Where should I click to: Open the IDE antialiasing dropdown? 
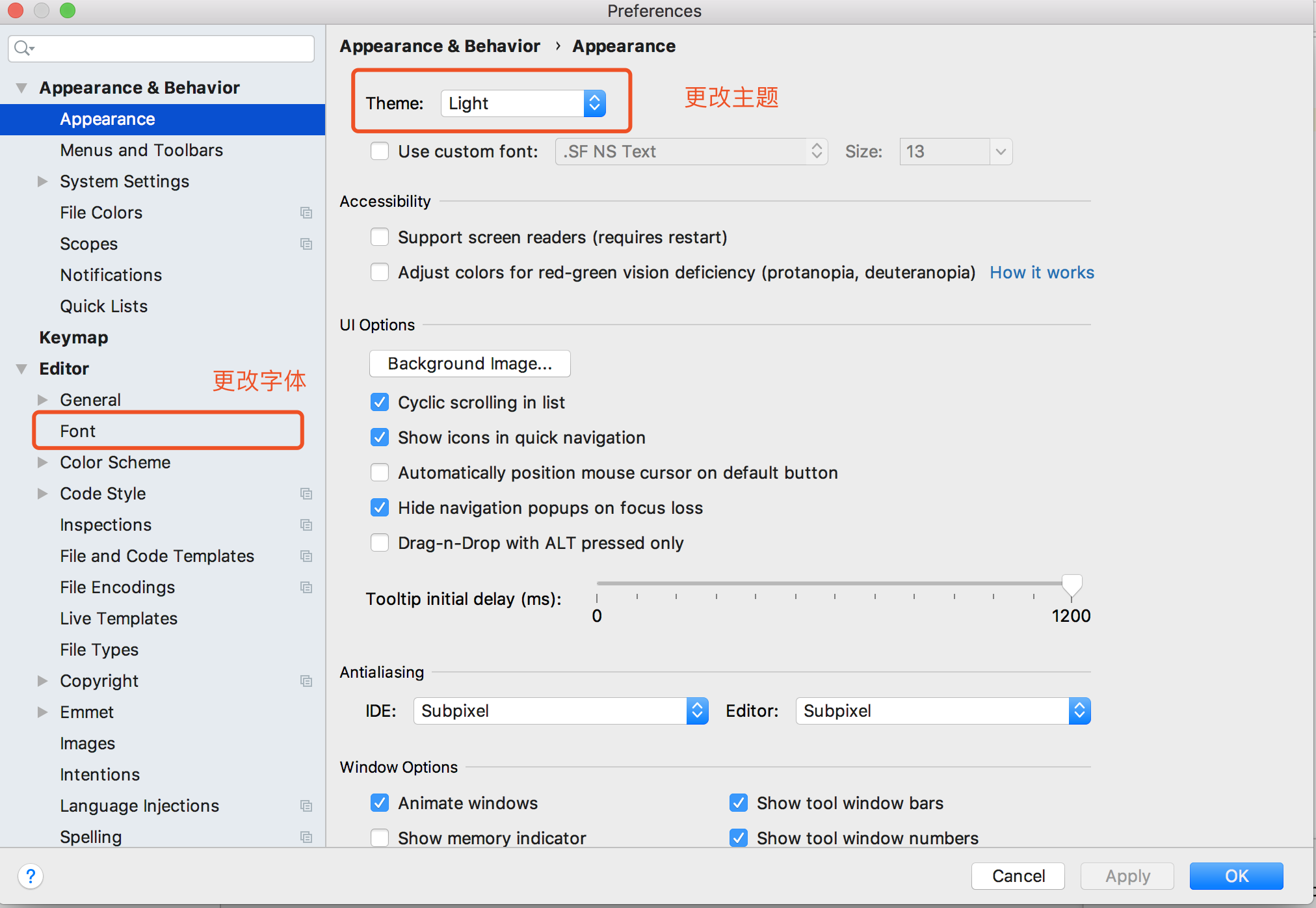pyautogui.click(x=560, y=711)
